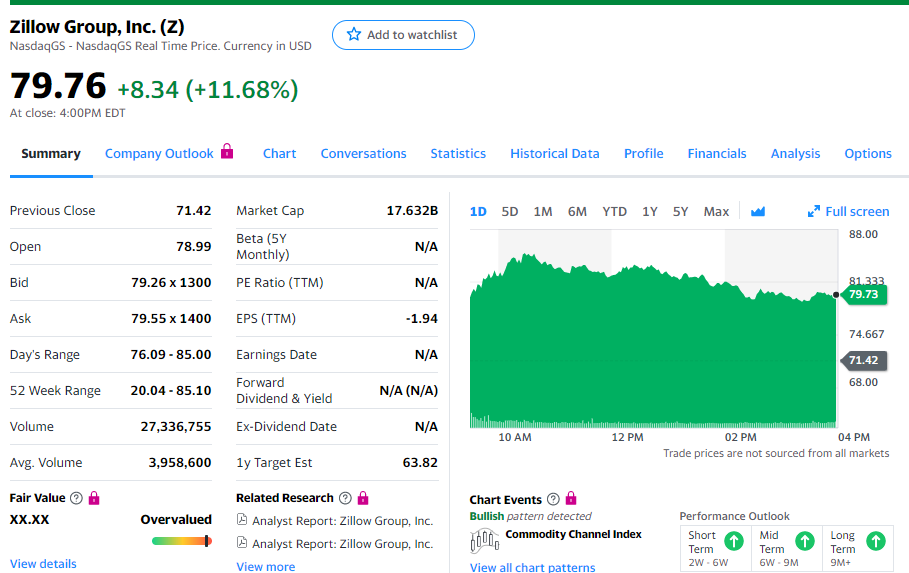Click the Commodity Channel Index candlestick icon
Screen dimensions: 909x573
click(x=485, y=540)
